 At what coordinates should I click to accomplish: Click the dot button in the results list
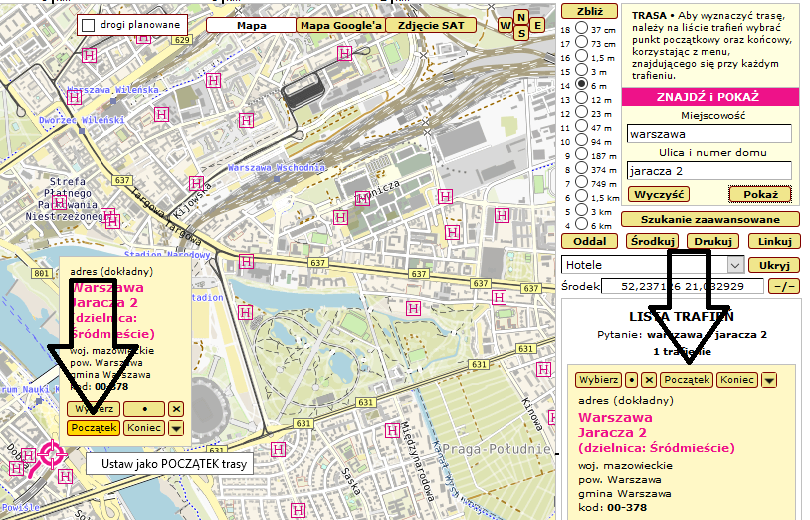(x=631, y=380)
